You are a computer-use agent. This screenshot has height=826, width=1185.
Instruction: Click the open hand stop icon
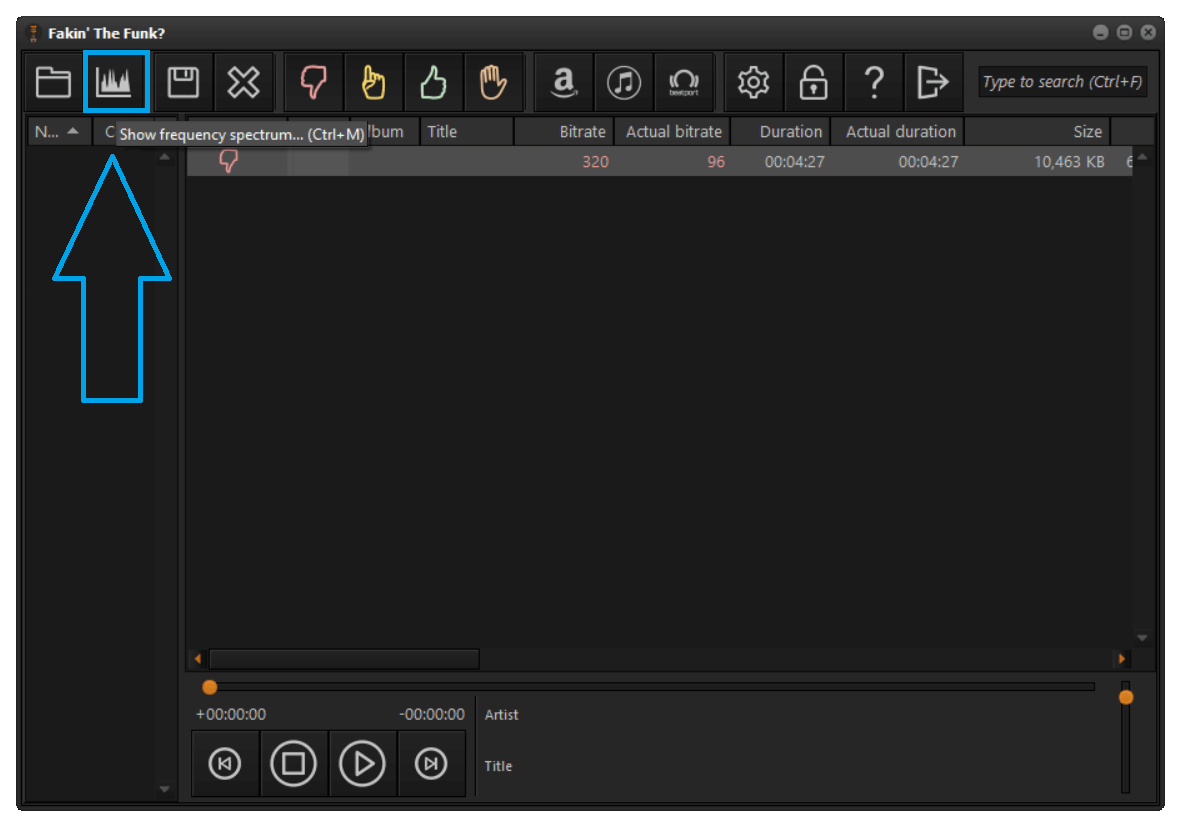click(493, 82)
